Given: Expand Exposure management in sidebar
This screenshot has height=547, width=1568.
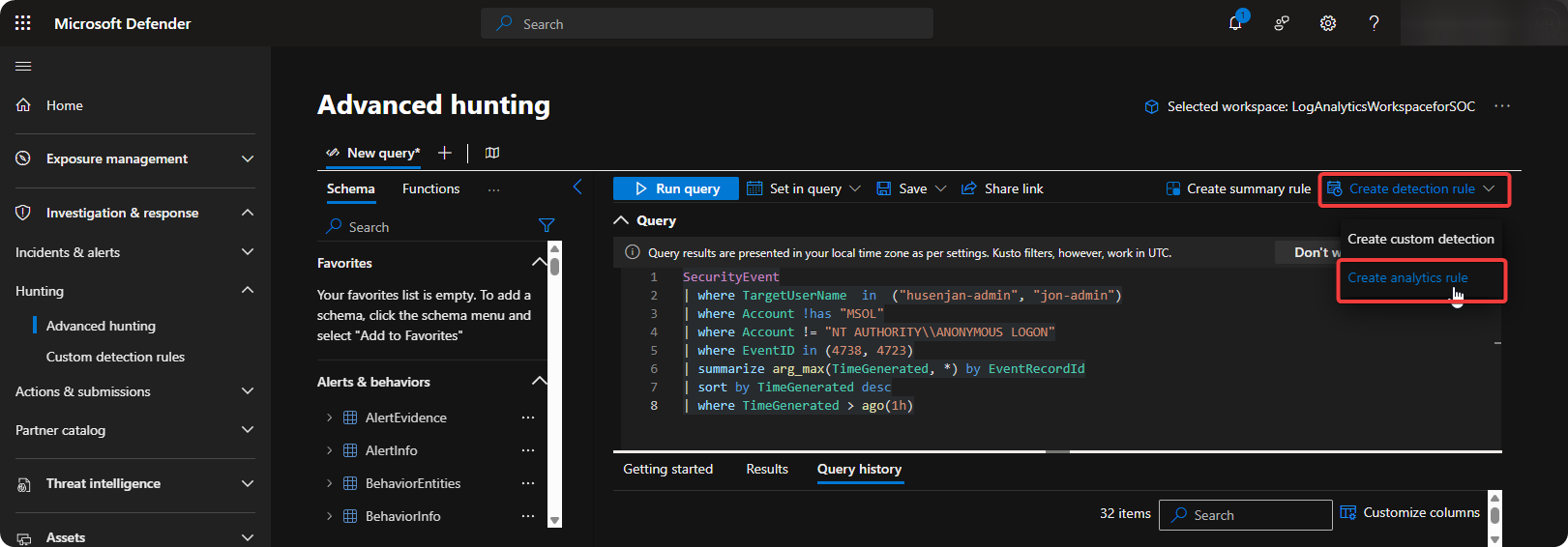Looking at the screenshot, I should click(x=248, y=158).
